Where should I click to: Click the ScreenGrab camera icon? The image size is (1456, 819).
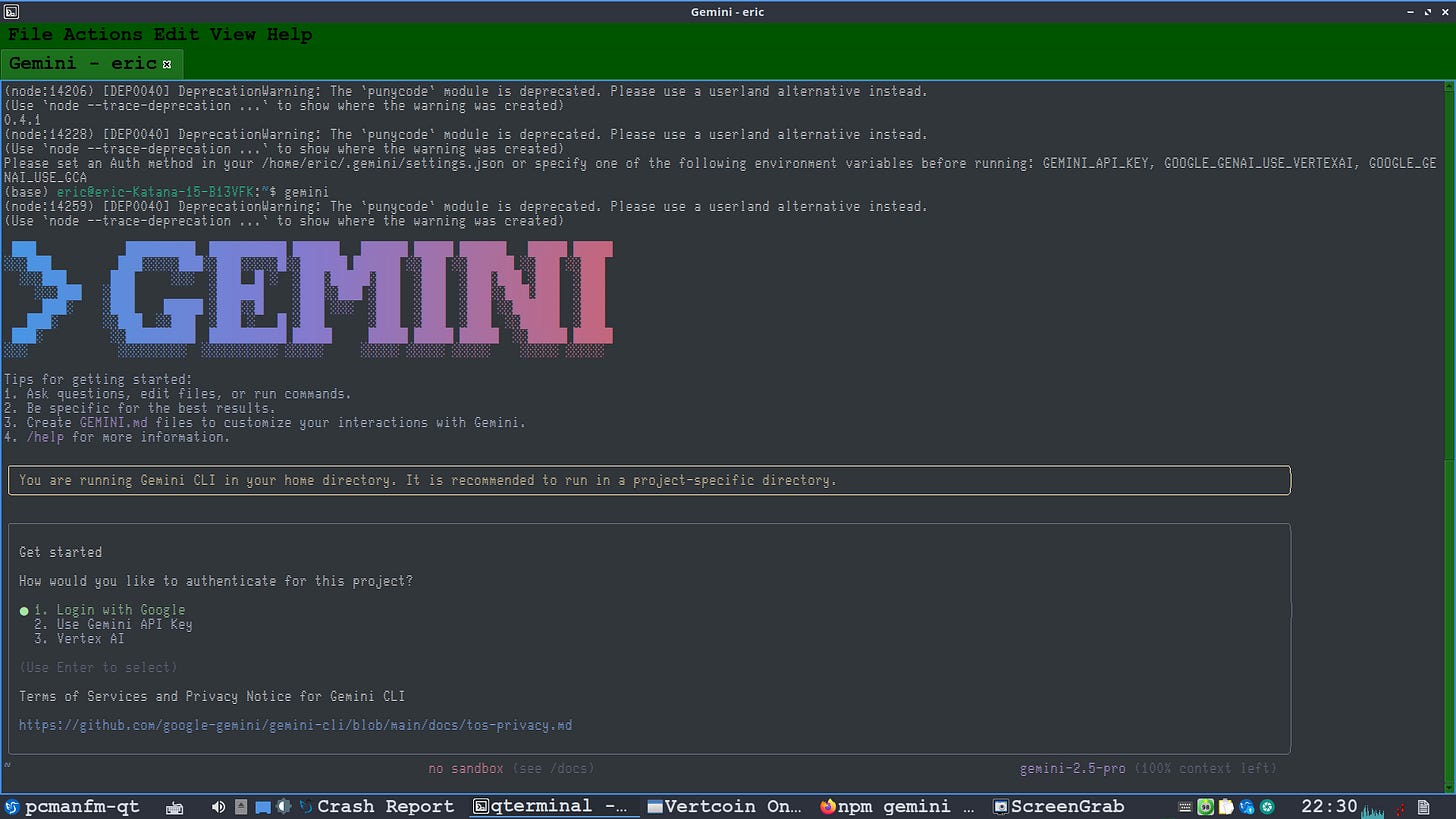1000,807
